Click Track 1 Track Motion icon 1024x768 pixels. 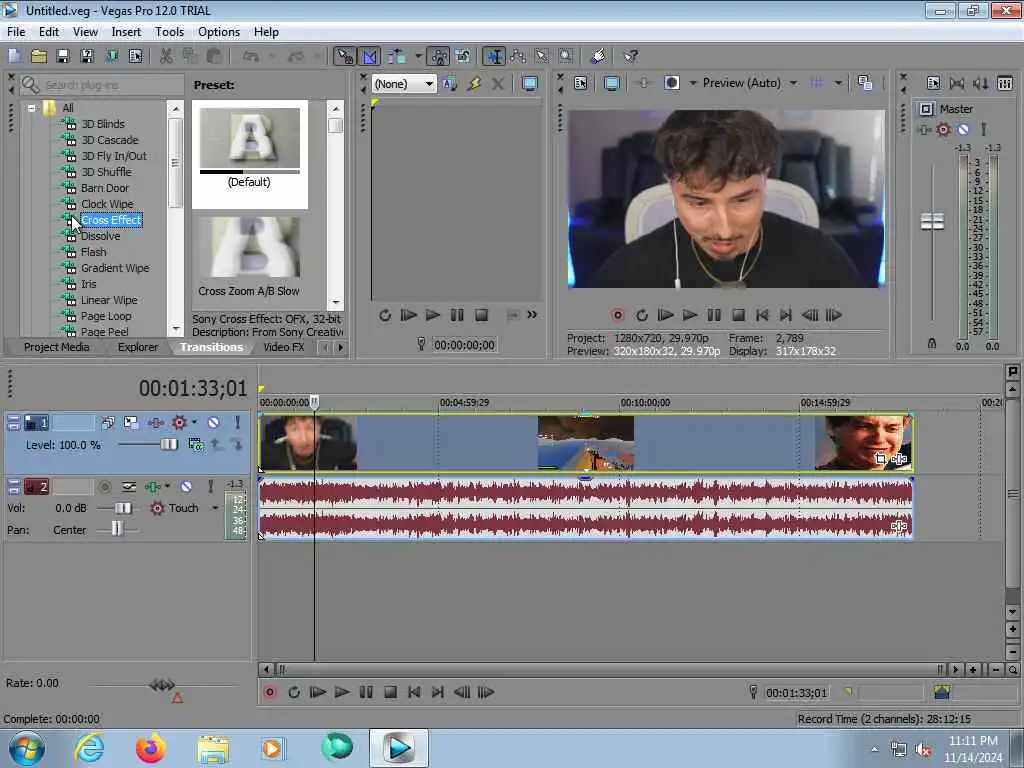(131, 423)
